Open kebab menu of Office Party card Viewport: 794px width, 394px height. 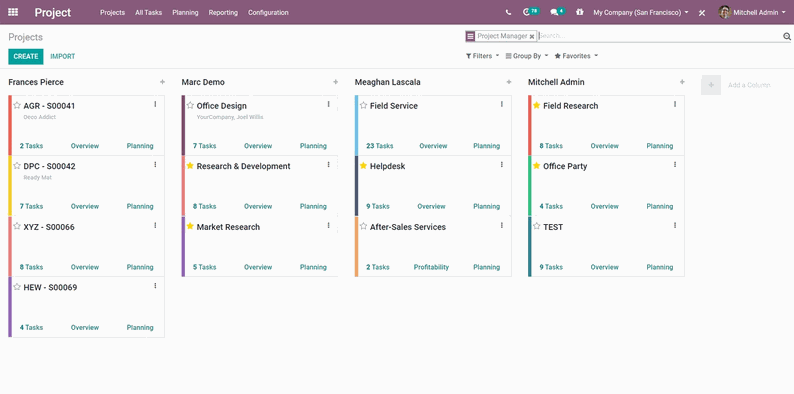click(x=675, y=165)
